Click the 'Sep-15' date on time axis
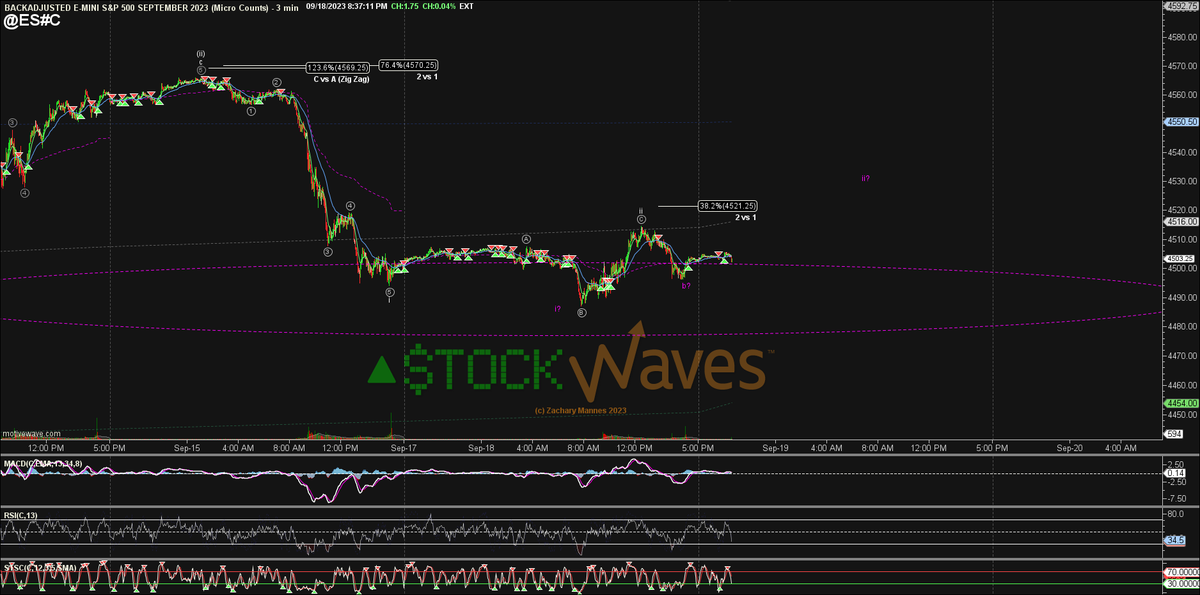The height and width of the screenshot is (595, 1200). tap(187, 449)
